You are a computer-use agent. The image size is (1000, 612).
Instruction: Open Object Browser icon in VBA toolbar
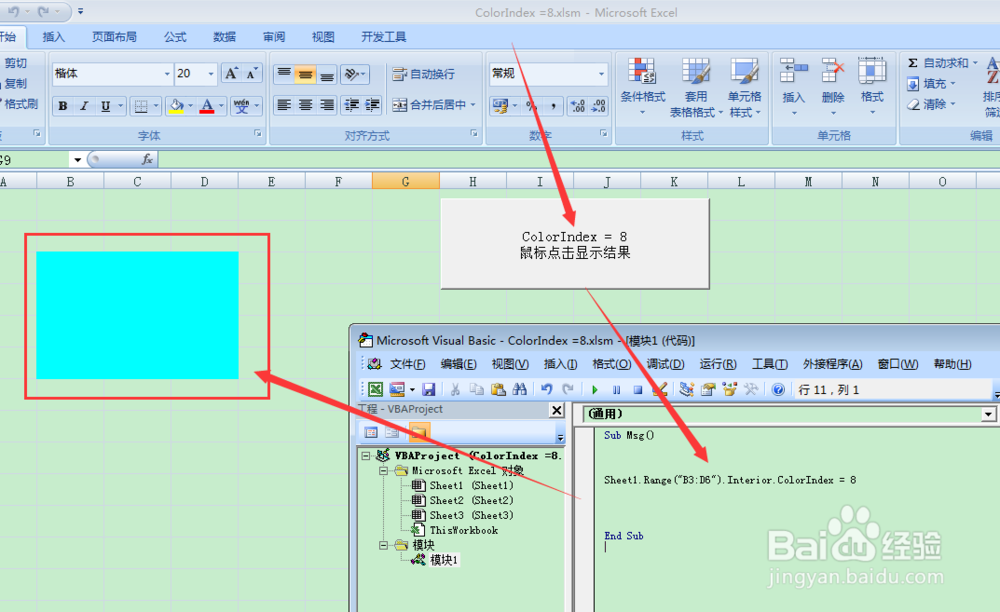pyautogui.click(x=730, y=390)
